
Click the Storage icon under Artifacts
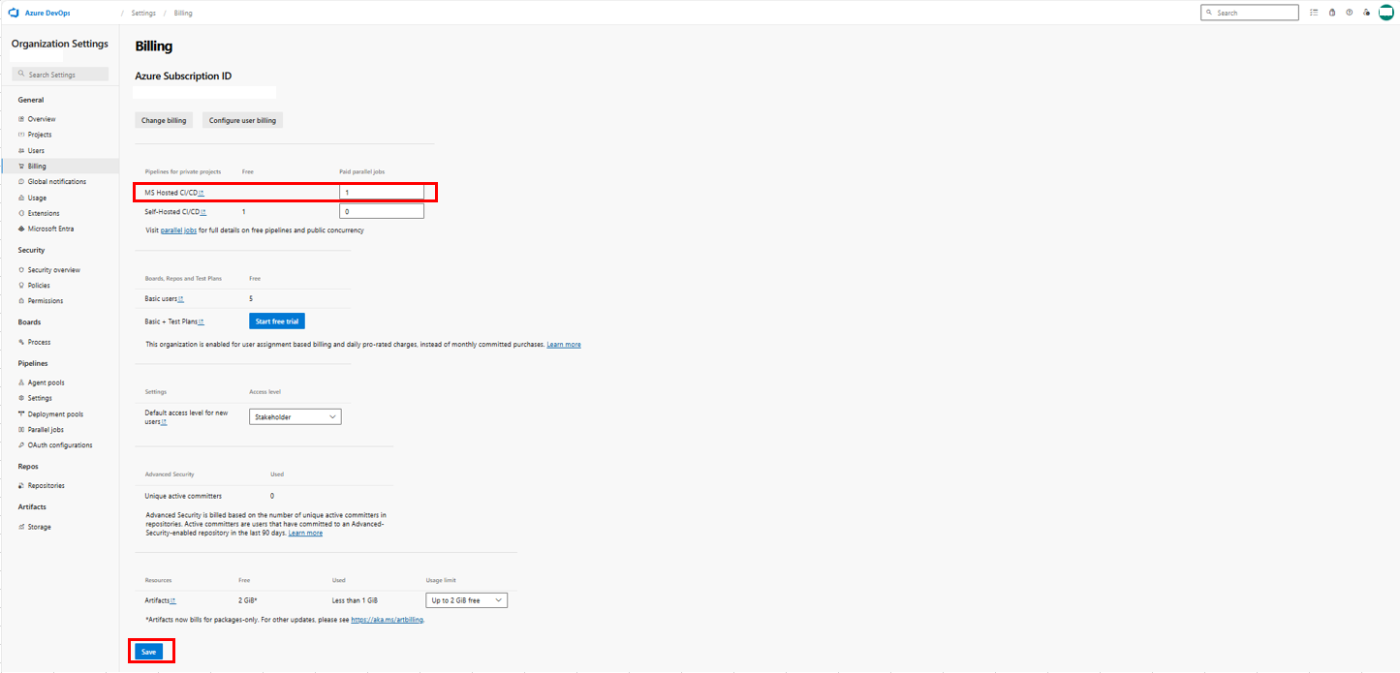[x=21, y=527]
